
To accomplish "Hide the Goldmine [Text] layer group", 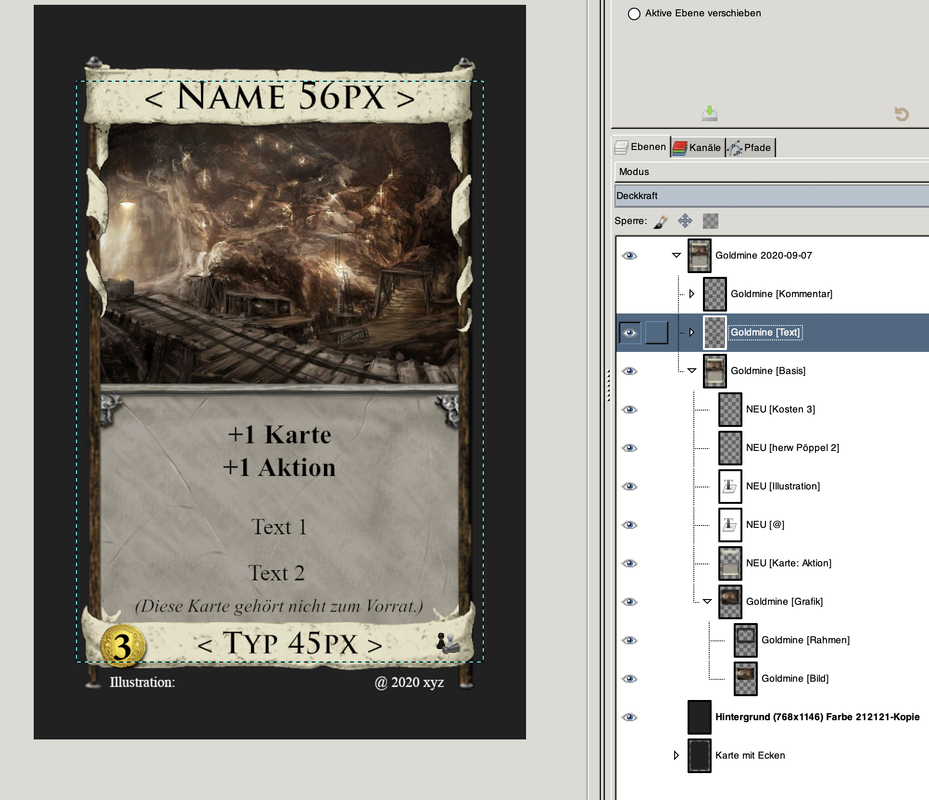I will [x=630, y=332].
